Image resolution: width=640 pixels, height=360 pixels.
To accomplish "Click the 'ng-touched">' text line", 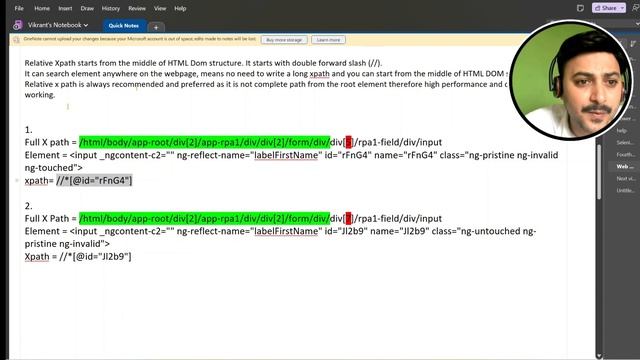I will [x=53, y=168].
